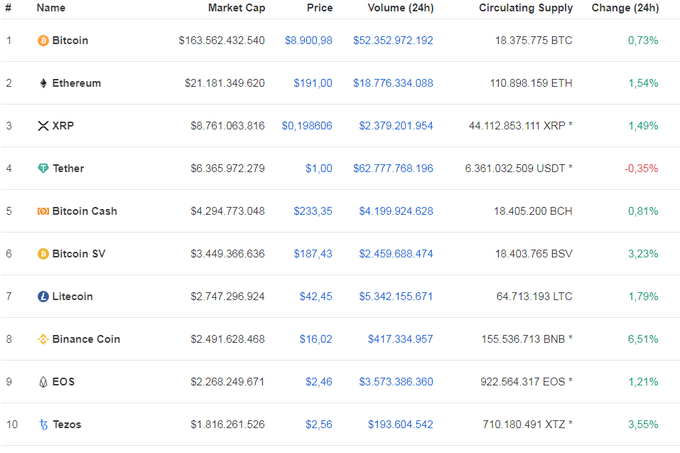Select Tether market cap $6.365.972.279
Screen dimensions: 680x453
click(228, 169)
